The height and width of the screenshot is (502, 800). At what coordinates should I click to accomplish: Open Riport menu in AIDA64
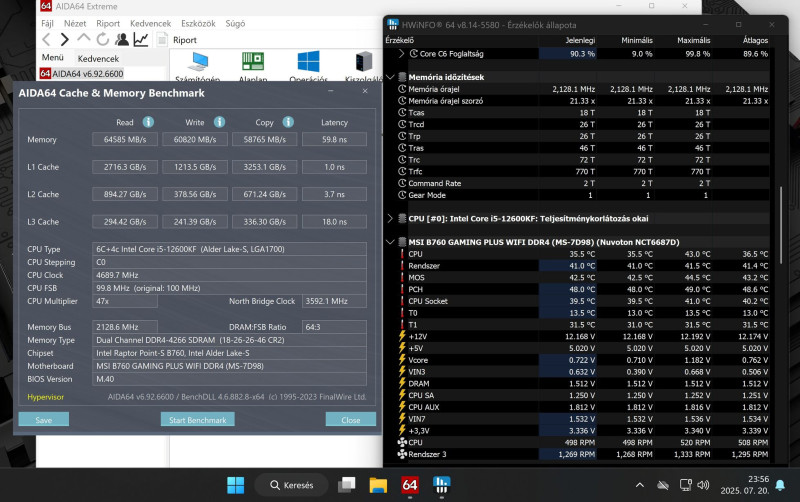(x=108, y=23)
